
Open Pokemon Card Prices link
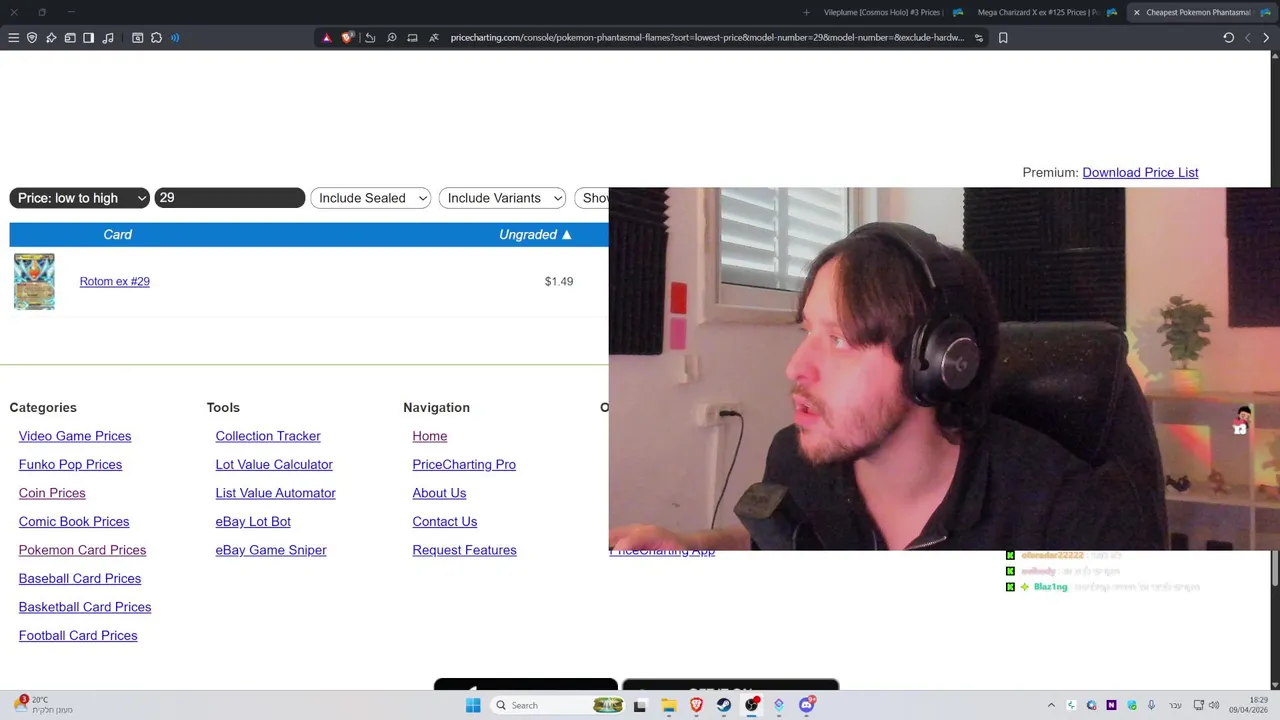pyautogui.click(x=82, y=550)
